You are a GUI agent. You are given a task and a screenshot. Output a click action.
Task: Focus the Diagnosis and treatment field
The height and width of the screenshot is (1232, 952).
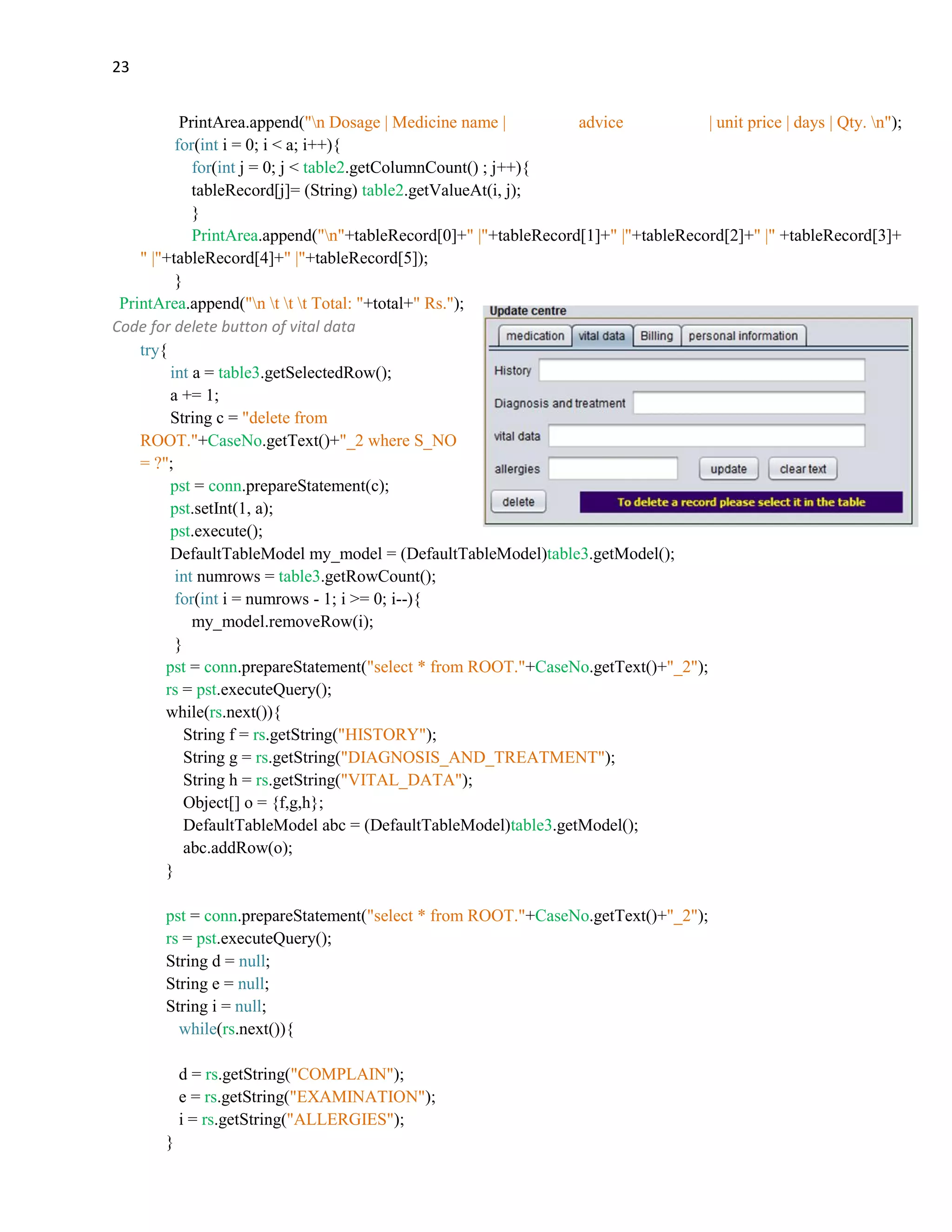(x=749, y=403)
